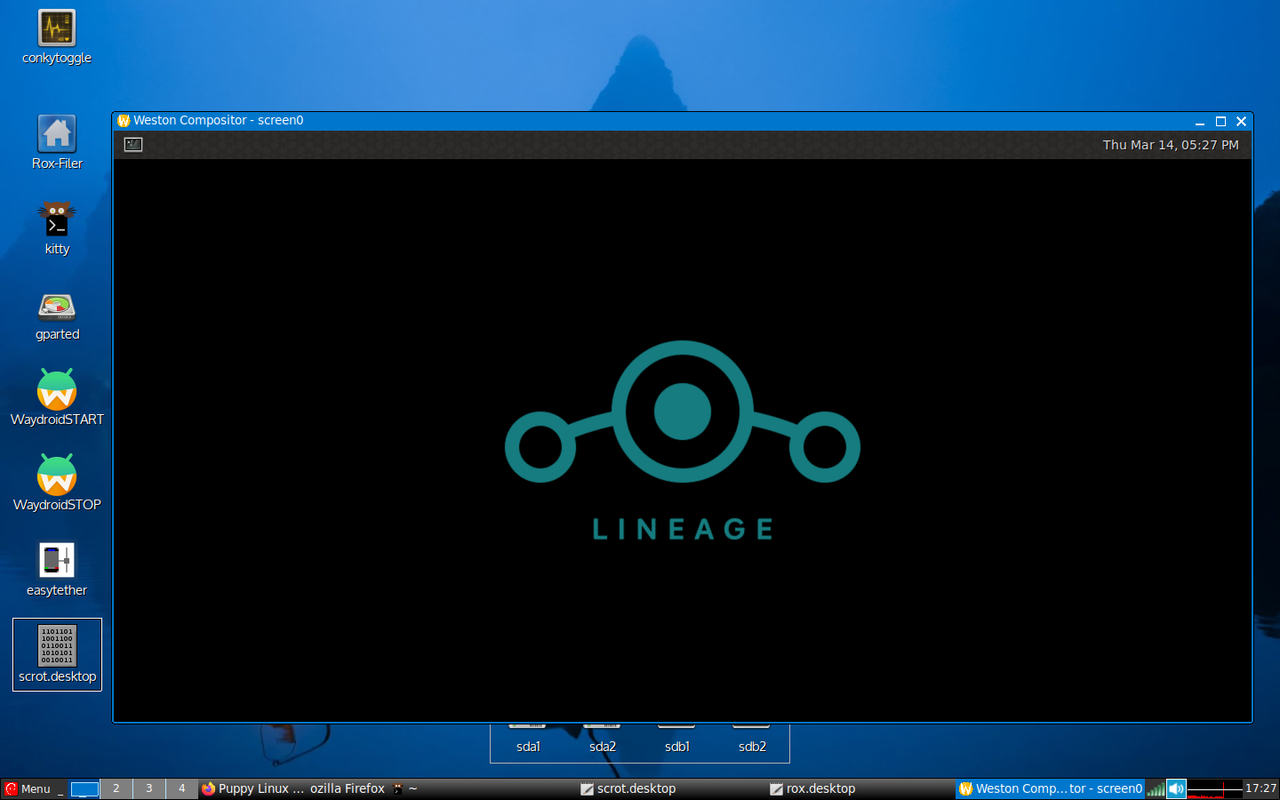
Task: Select the rox.desktop taskbar entry
Action: 860,789
